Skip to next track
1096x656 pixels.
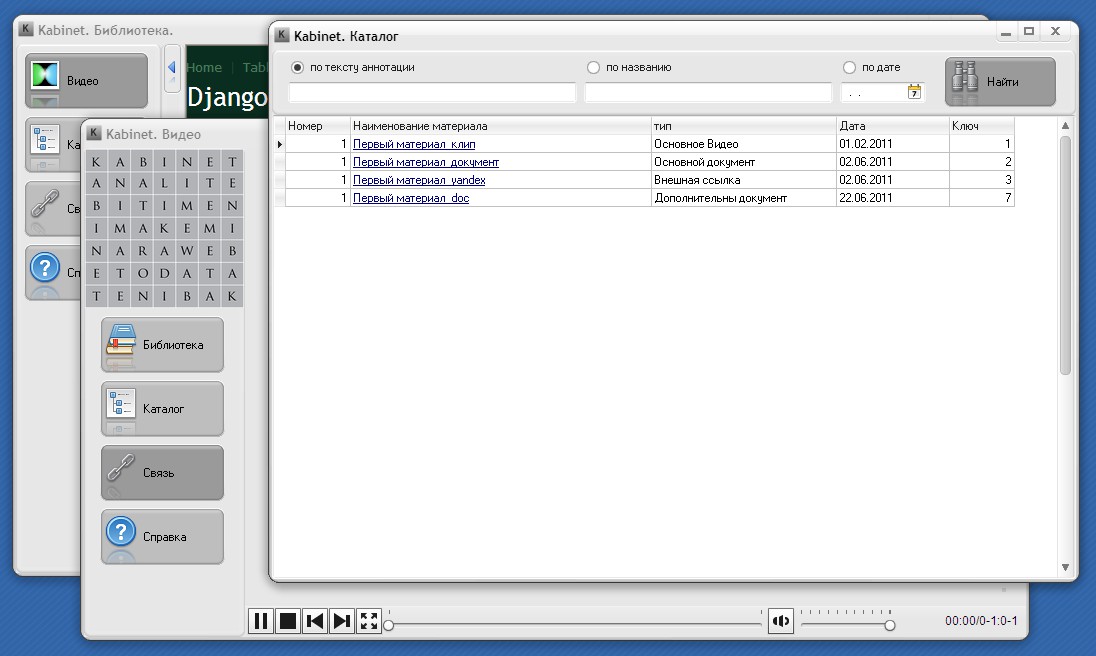(x=342, y=621)
